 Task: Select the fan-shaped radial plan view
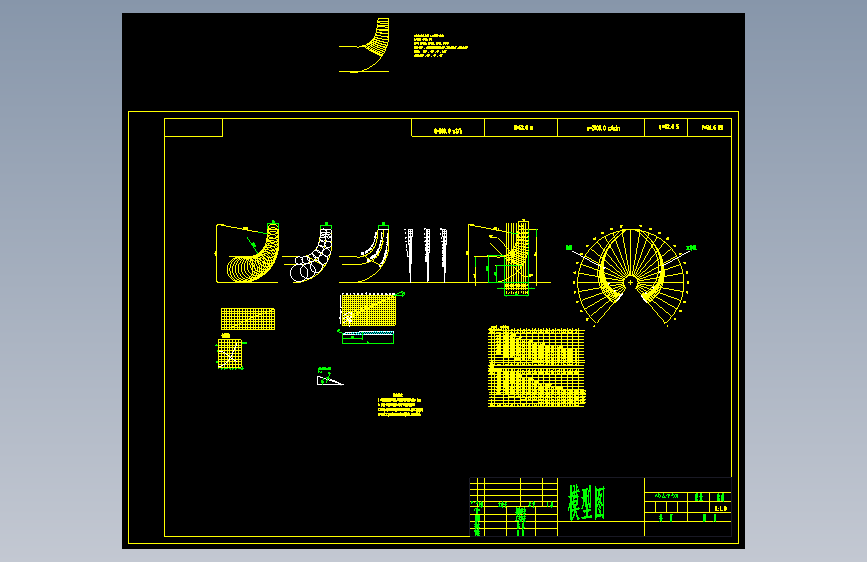coord(631,274)
